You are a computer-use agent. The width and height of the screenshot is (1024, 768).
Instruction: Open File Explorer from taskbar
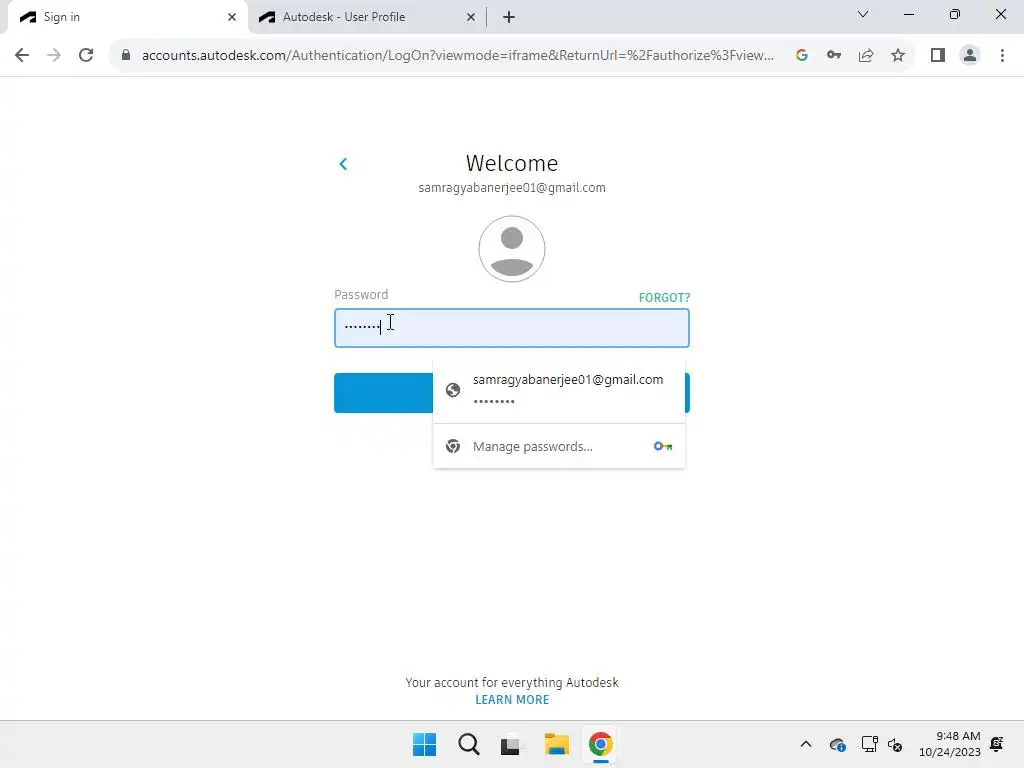pyautogui.click(x=556, y=744)
